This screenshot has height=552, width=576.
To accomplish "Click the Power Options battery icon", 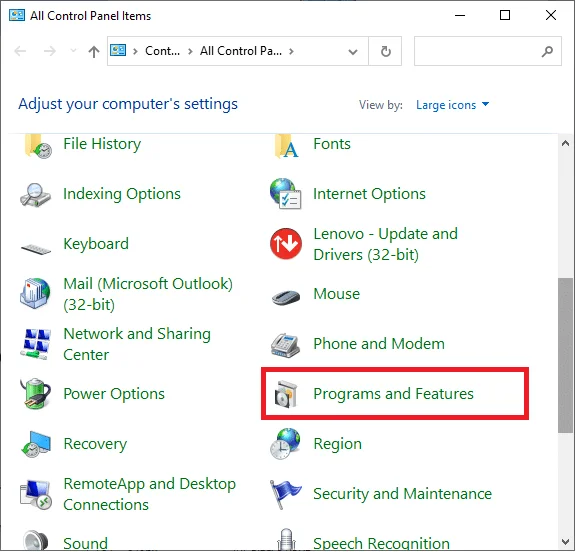I will pos(35,394).
